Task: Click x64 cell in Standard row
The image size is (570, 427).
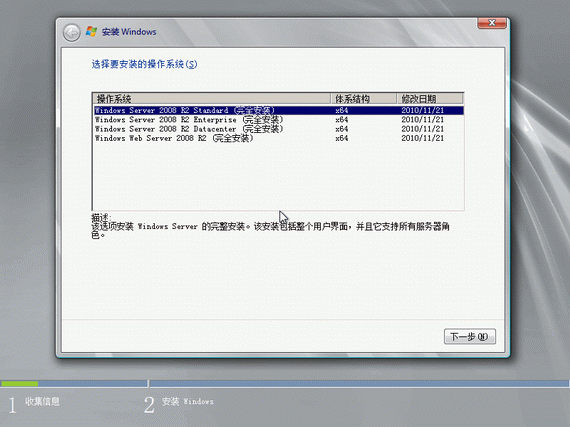Action: pyautogui.click(x=342, y=110)
